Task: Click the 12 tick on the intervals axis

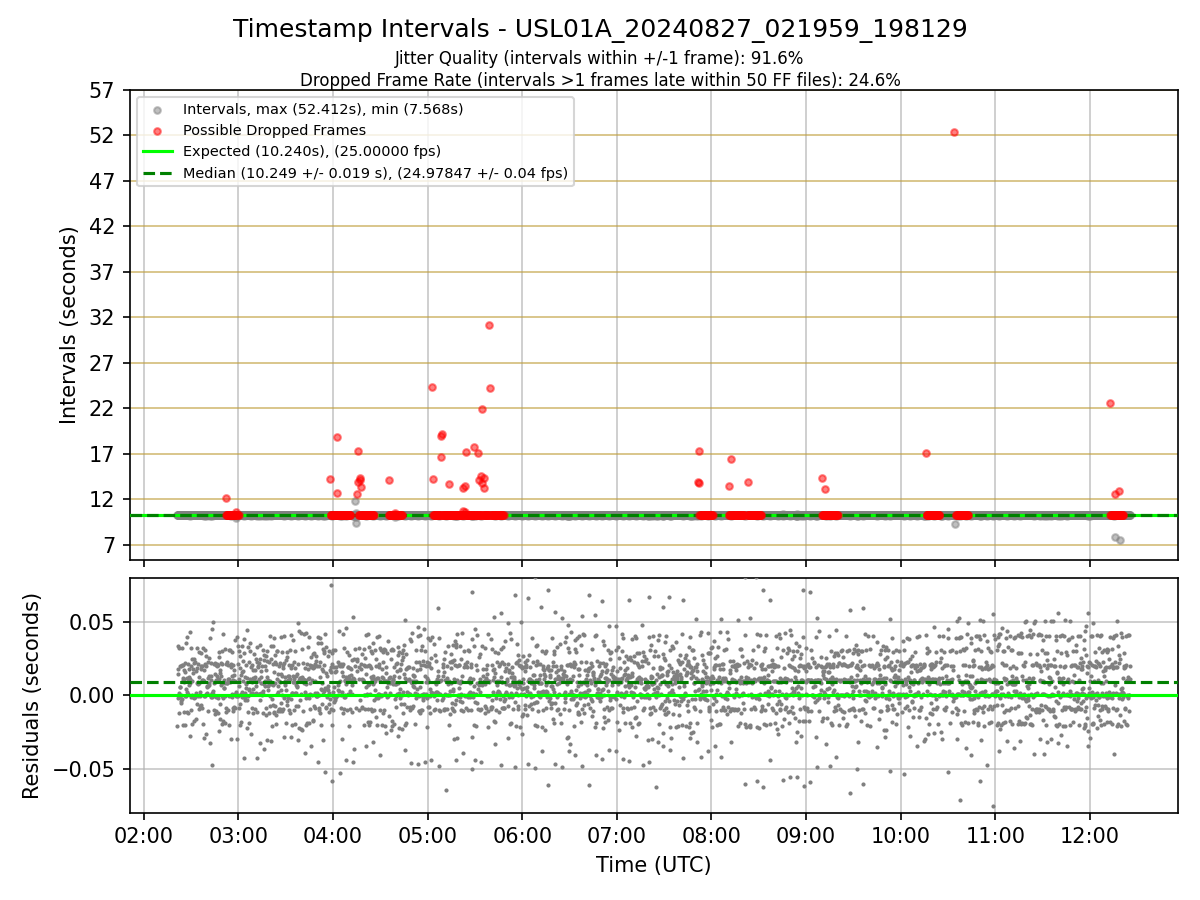Action: (x=102, y=499)
